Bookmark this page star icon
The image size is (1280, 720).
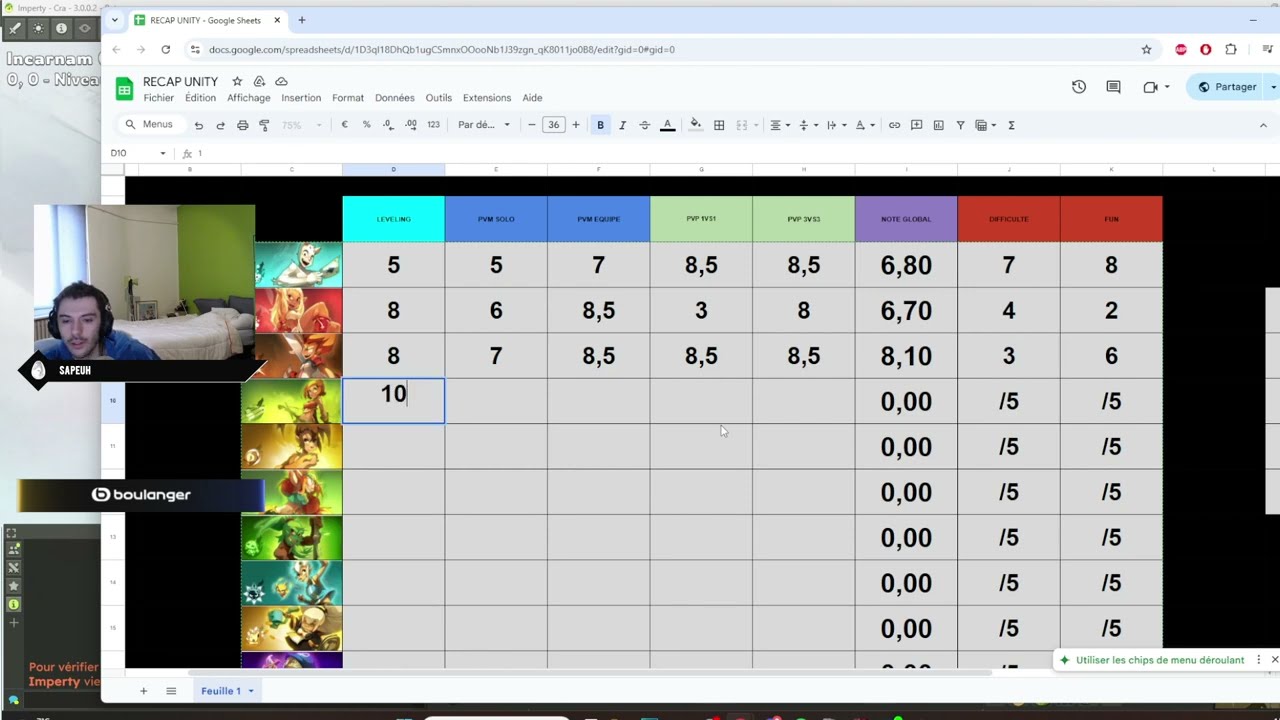[x=1146, y=49]
